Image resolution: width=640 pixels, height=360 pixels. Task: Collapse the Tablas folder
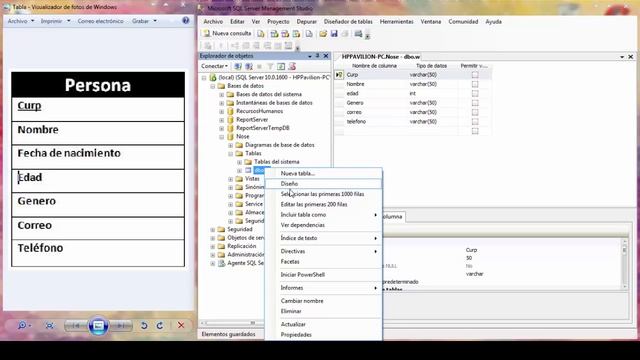tap(231, 153)
